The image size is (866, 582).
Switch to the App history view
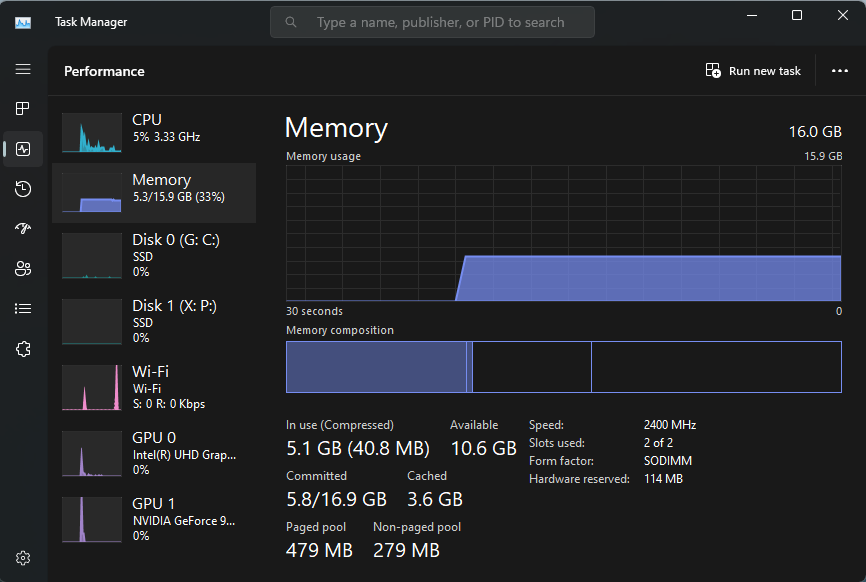click(23, 189)
